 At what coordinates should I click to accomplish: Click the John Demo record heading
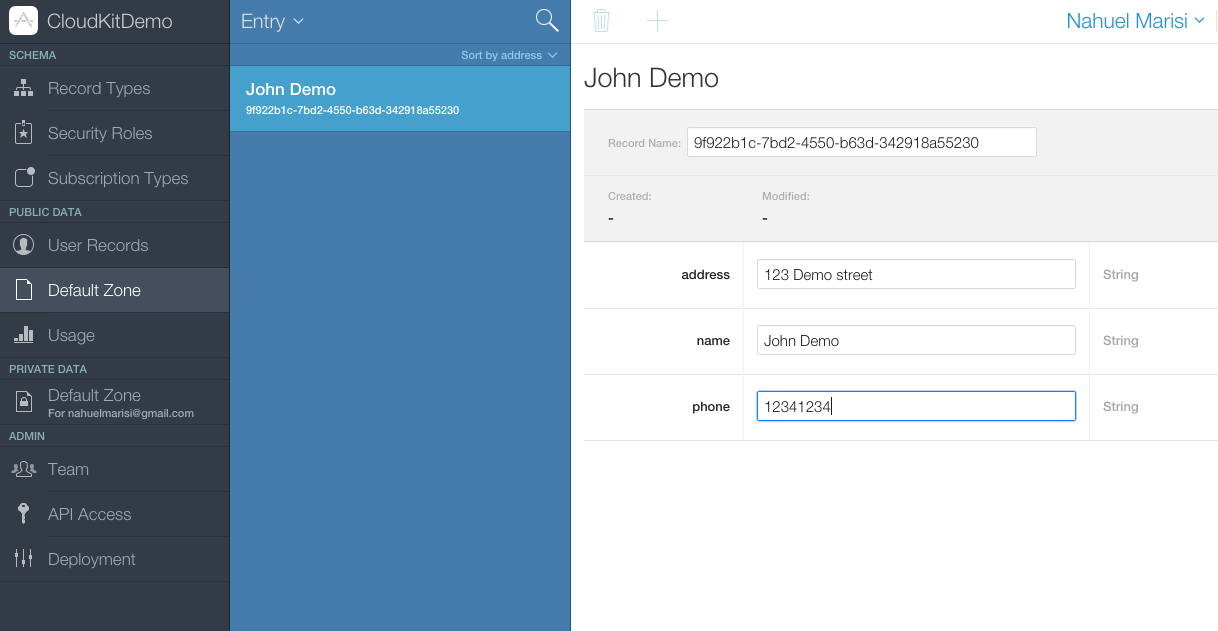click(651, 78)
